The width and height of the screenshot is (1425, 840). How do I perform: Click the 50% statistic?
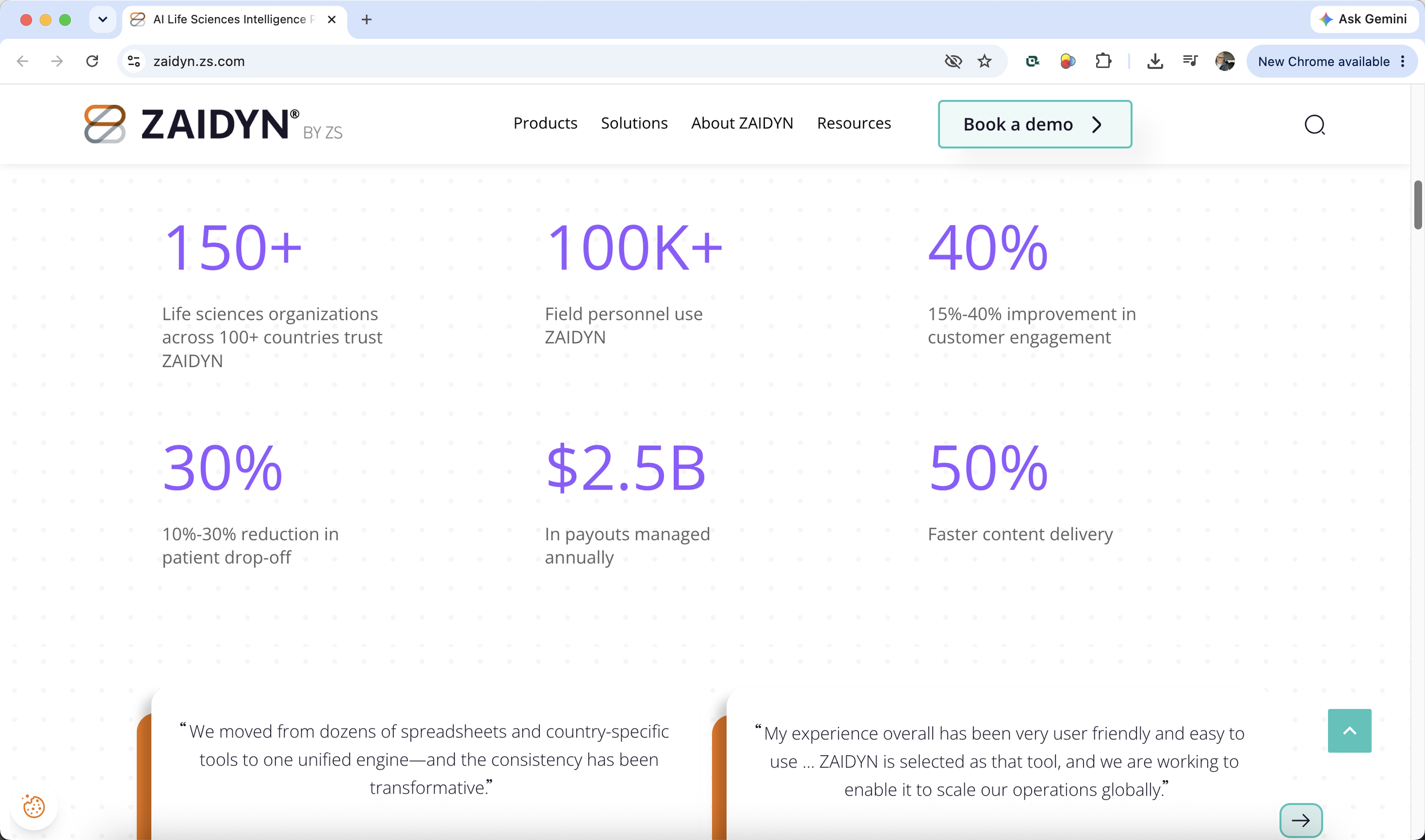click(988, 467)
